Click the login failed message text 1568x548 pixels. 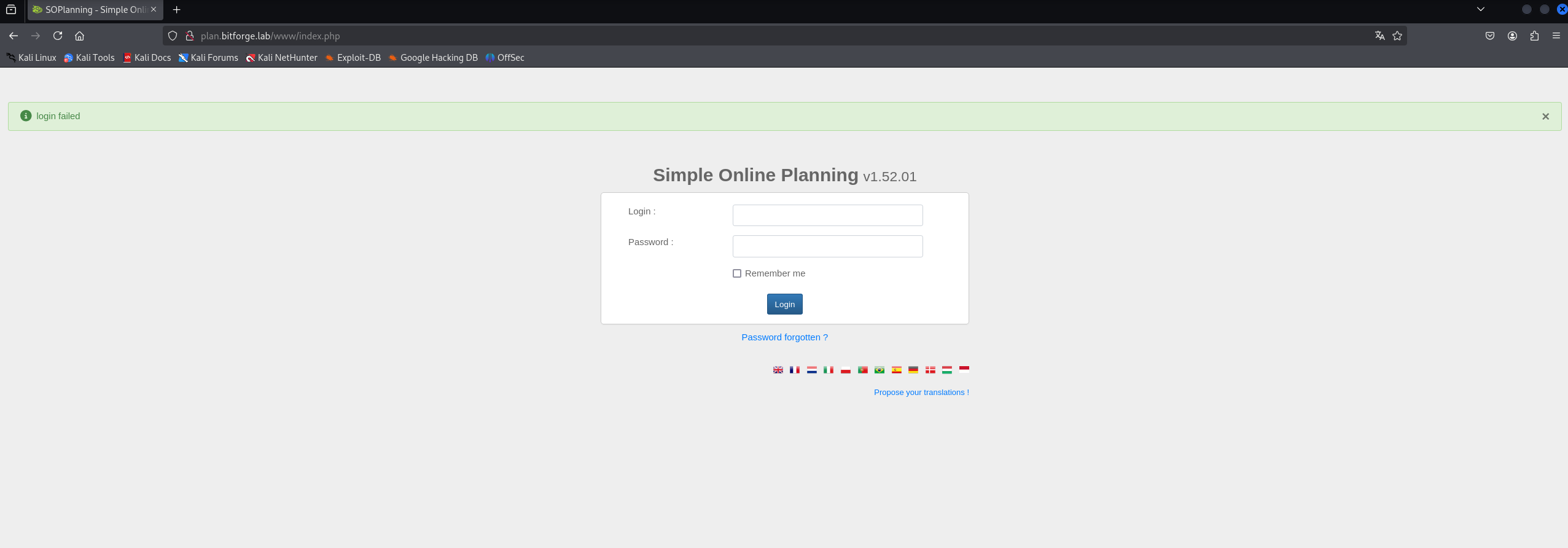[x=58, y=116]
